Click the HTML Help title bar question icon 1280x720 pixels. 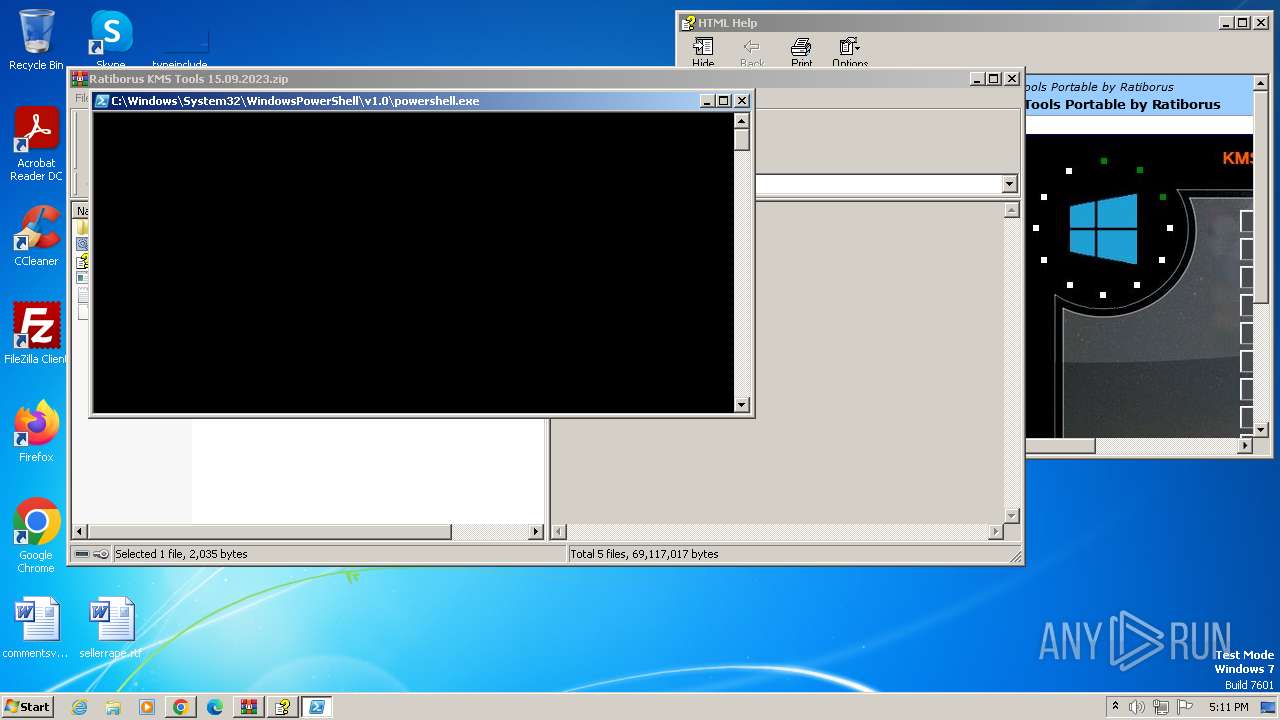pos(688,23)
